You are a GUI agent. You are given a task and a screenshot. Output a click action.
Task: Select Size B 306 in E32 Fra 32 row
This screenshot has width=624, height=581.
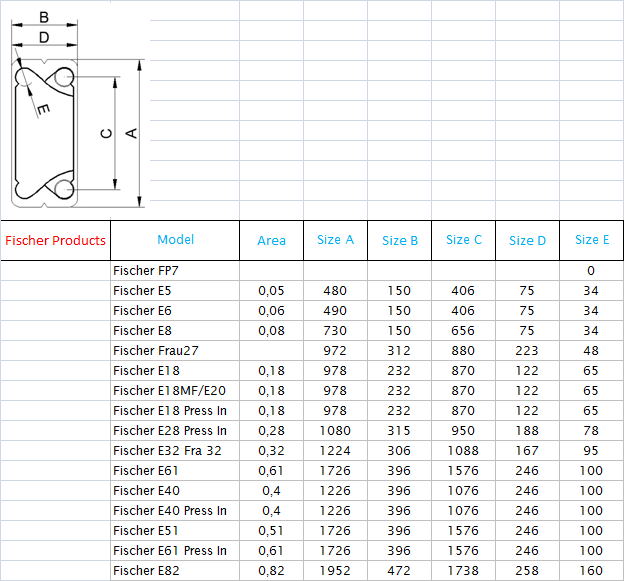pos(400,450)
